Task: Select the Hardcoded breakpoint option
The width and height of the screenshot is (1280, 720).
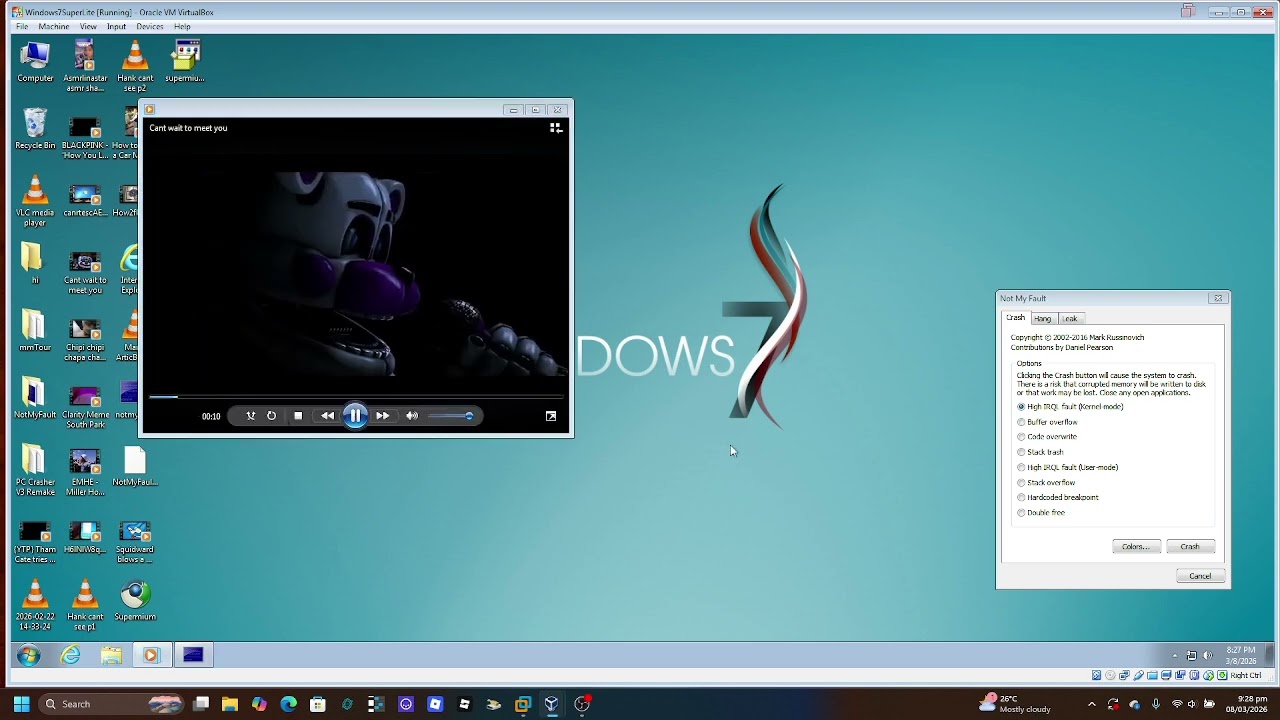Action: click(1058, 497)
